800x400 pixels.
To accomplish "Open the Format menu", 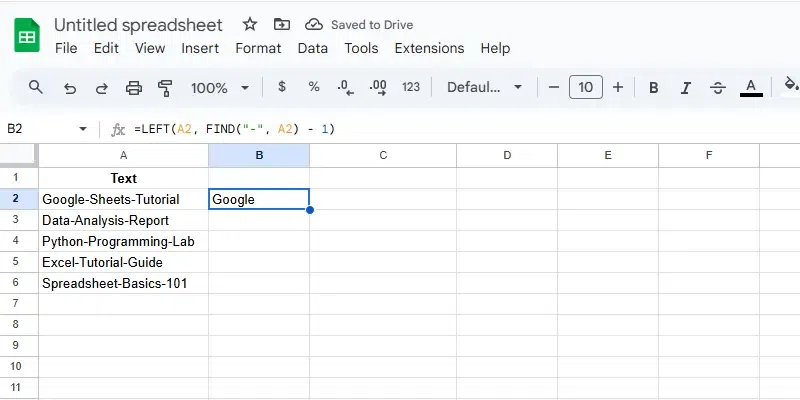I will point(258,48).
